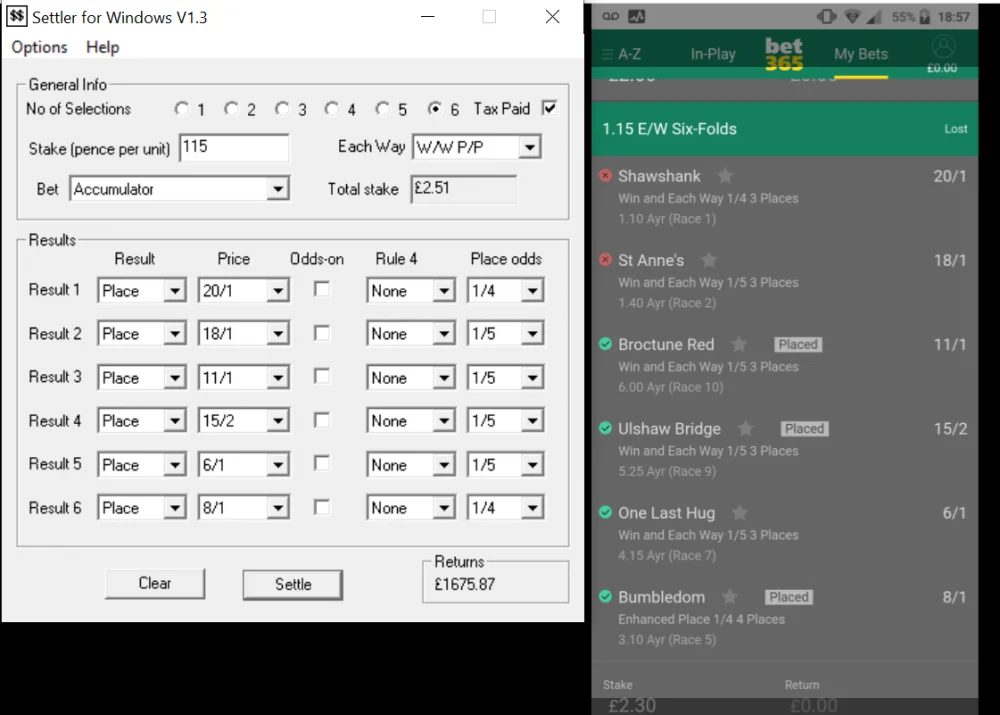Tick Odds-on checkbox for Result 4
This screenshot has width=1000, height=715.
click(x=322, y=420)
